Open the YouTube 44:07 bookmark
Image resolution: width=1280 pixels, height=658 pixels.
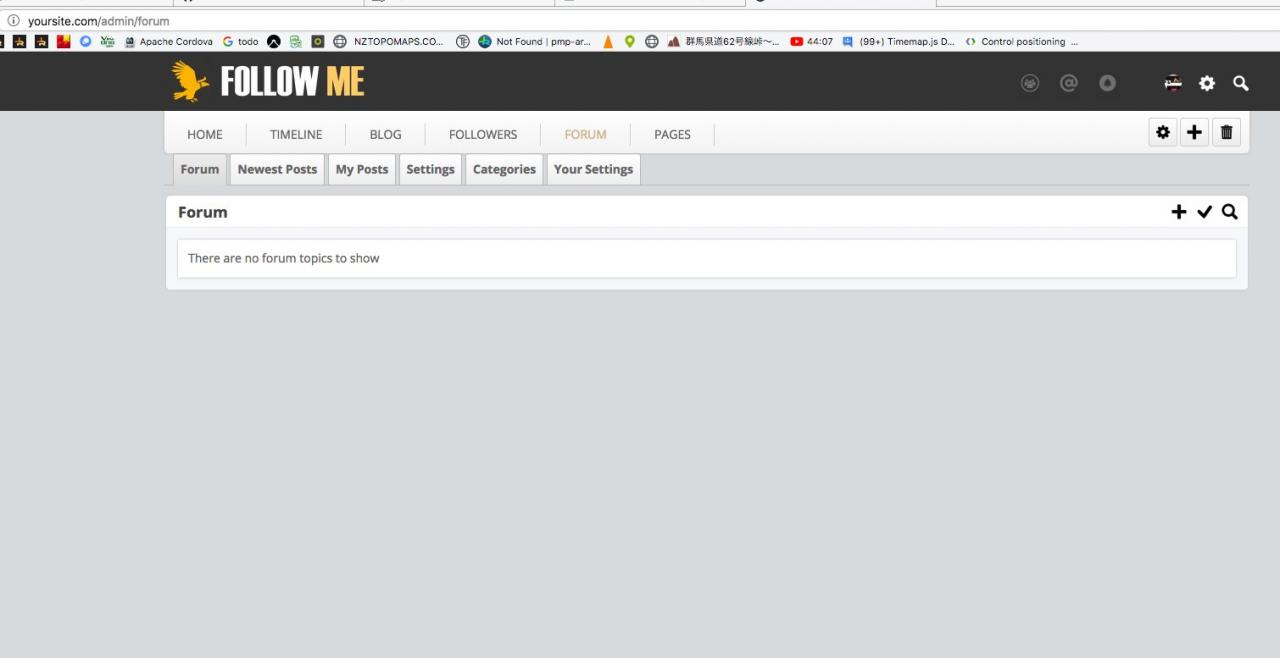click(811, 42)
